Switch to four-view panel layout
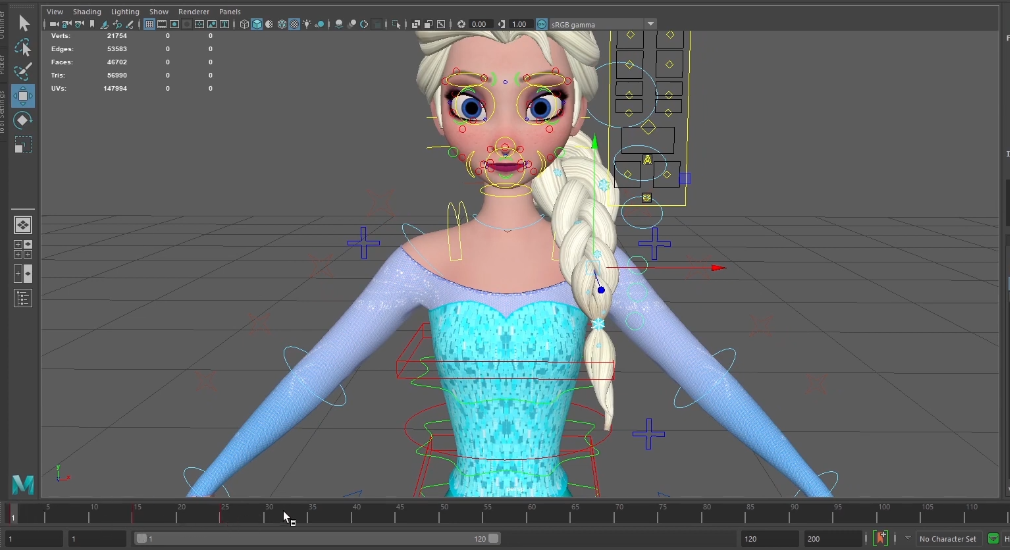This screenshot has height=550, width=1010. point(23,249)
